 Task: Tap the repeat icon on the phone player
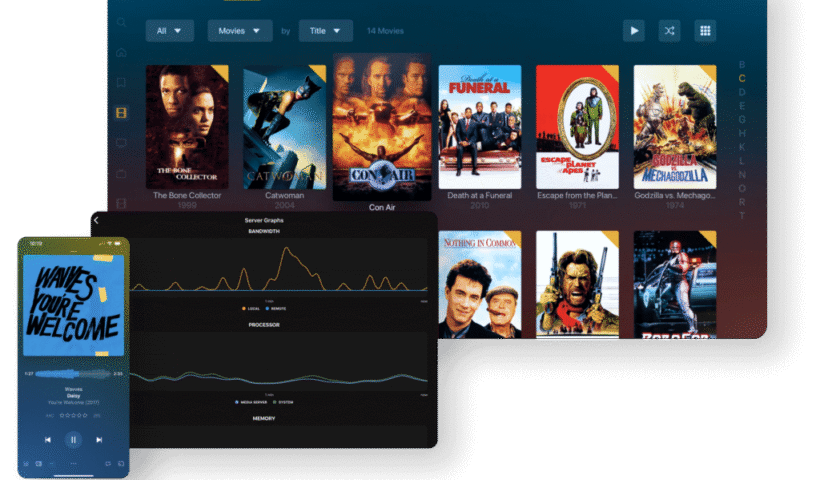pos(108,464)
